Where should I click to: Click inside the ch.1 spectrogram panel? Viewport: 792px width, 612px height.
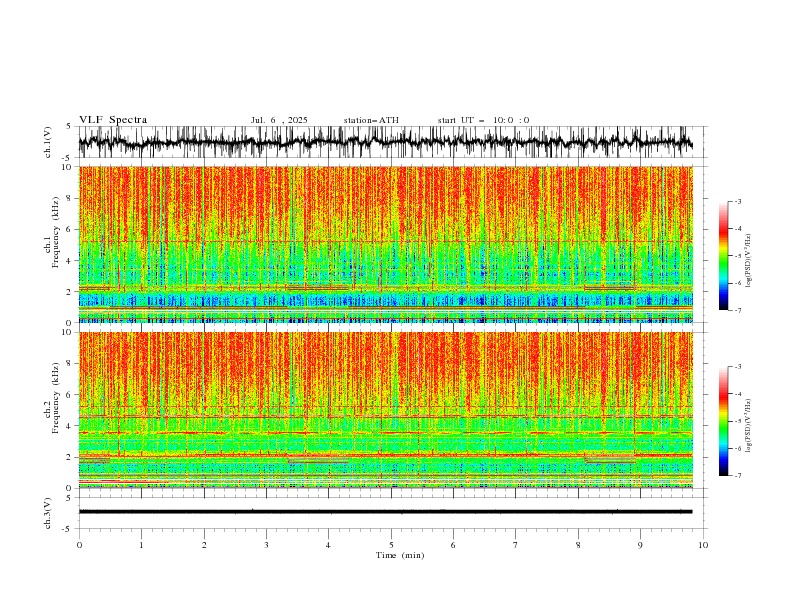pos(385,244)
